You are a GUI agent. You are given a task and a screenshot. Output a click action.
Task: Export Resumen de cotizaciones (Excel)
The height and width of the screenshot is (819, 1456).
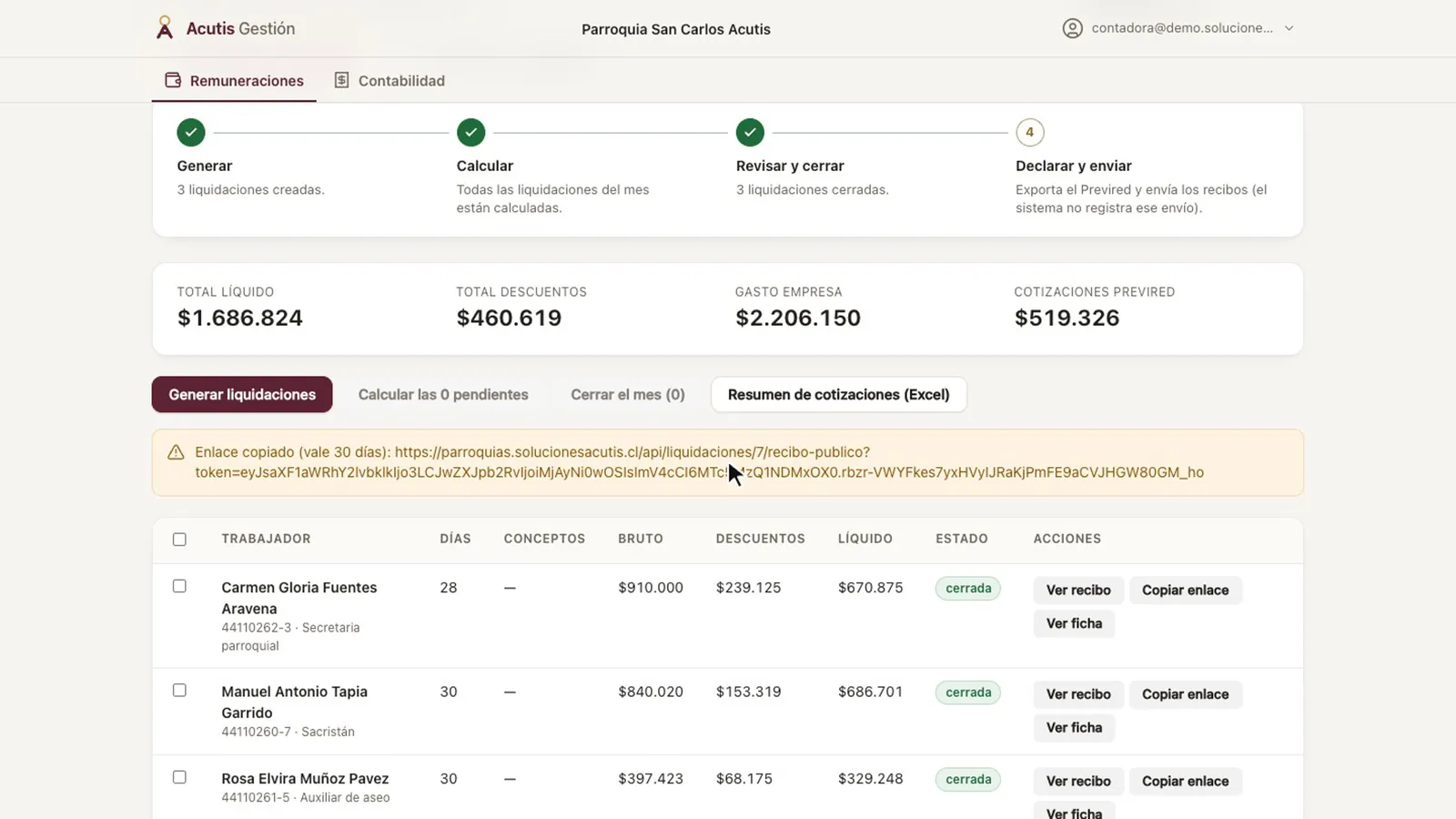pyautogui.click(x=838, y=394)
